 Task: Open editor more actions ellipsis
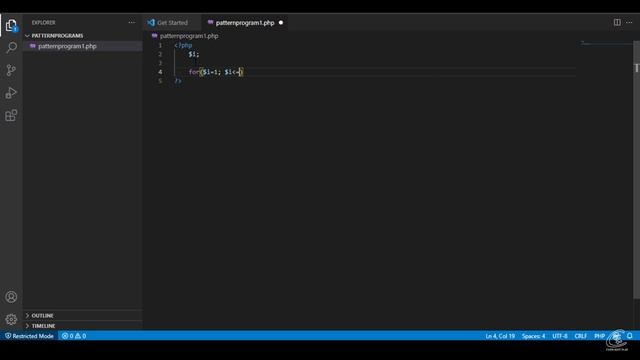point(629,22)
